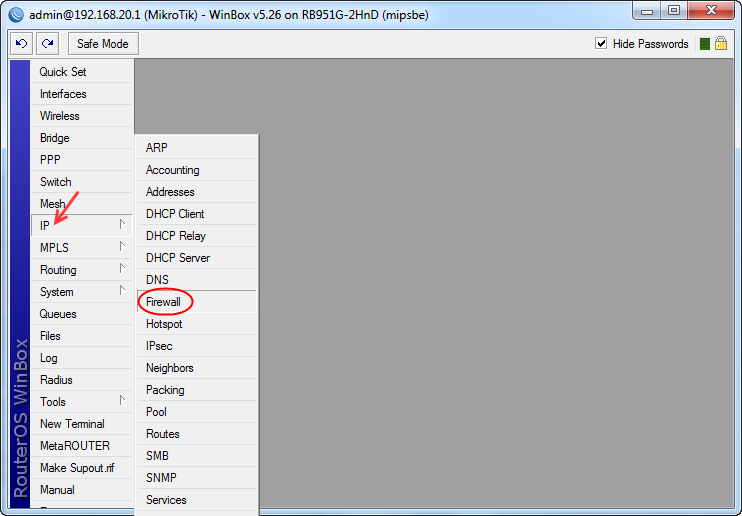Expand the IP submenu arrow

[x=122, y=225]
